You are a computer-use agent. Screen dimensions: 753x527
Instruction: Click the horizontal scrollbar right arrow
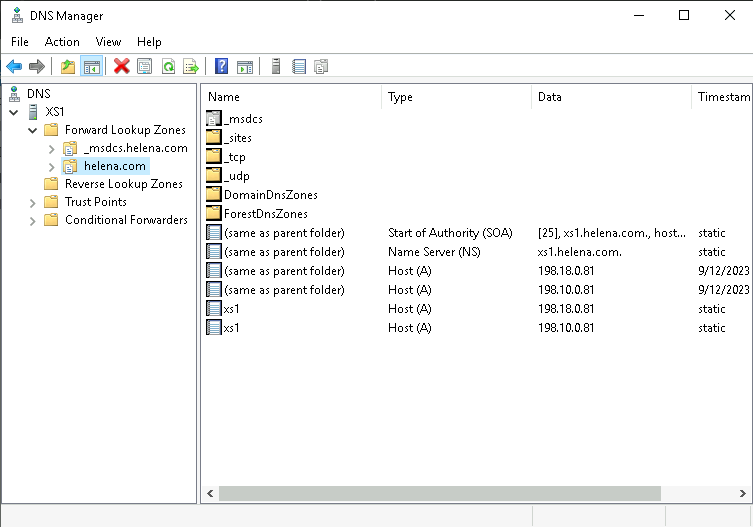click(743, 494)
